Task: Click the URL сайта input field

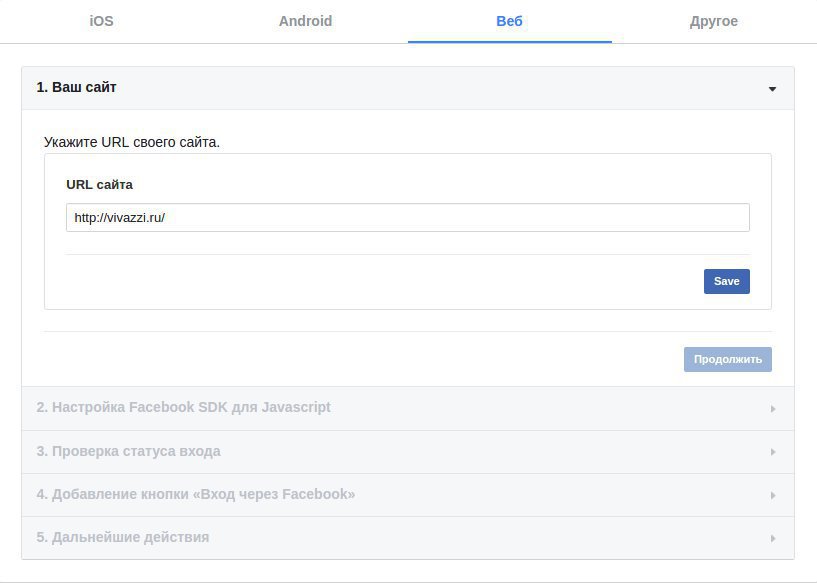Action: [x=407, y=217]
